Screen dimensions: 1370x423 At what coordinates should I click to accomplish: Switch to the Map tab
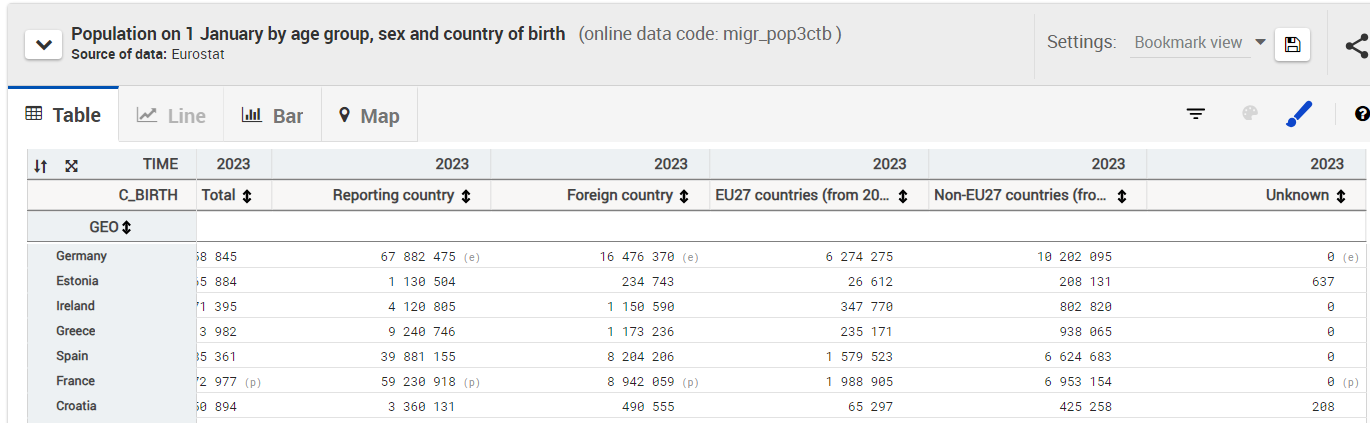pyautogui.click(x=369, y=116)
